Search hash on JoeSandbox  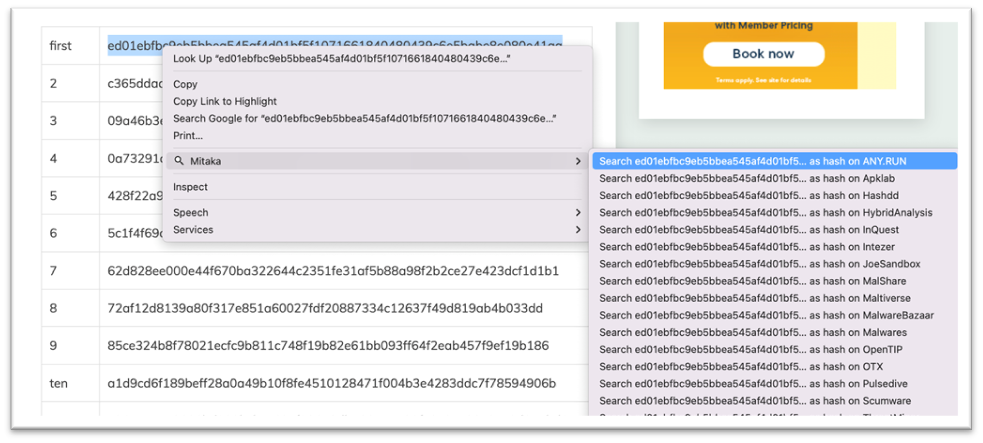[x=759, y=264]
